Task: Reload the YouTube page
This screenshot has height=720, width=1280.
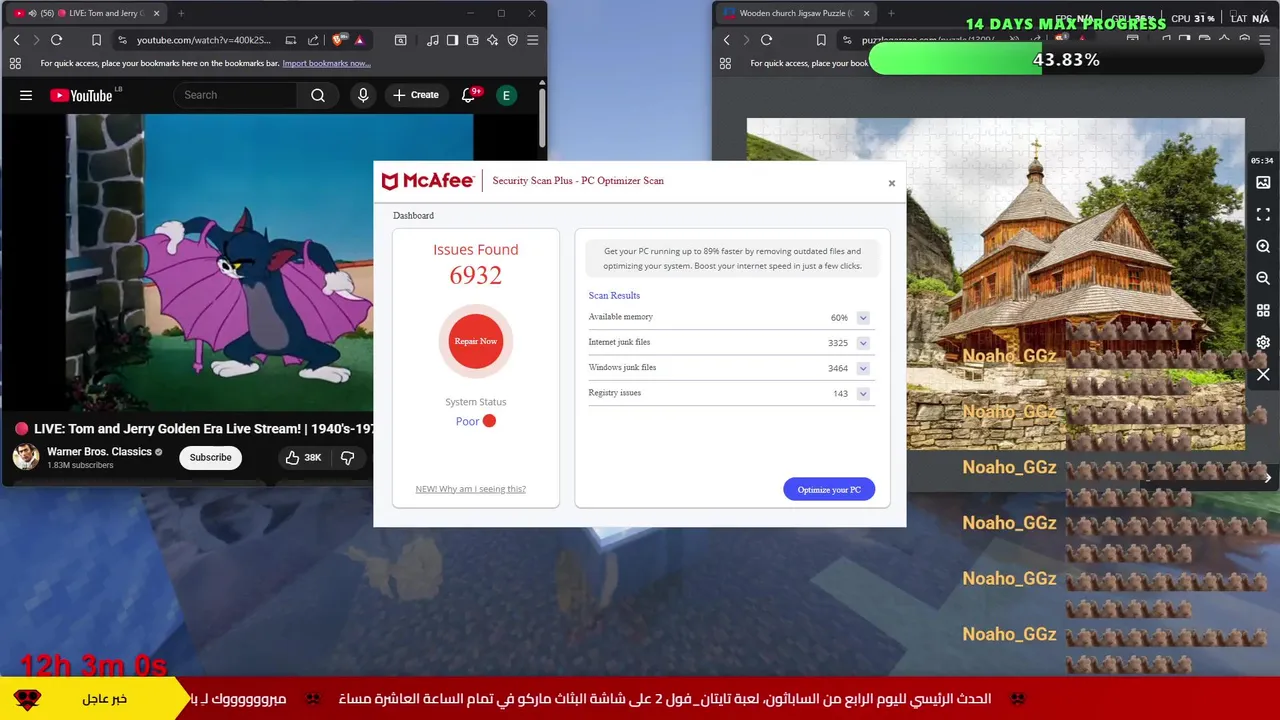Action: [x=56, y=40]
